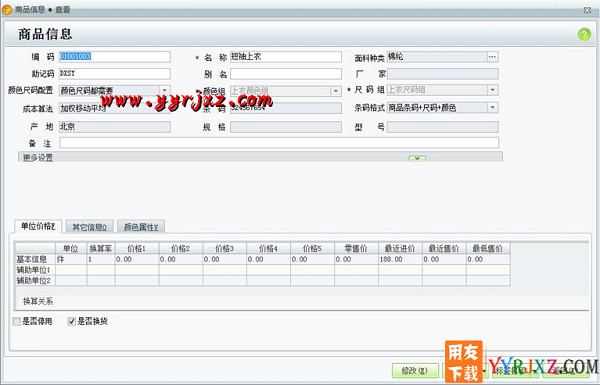
Task: Click the 单位 column header
Action: point(71,249)
